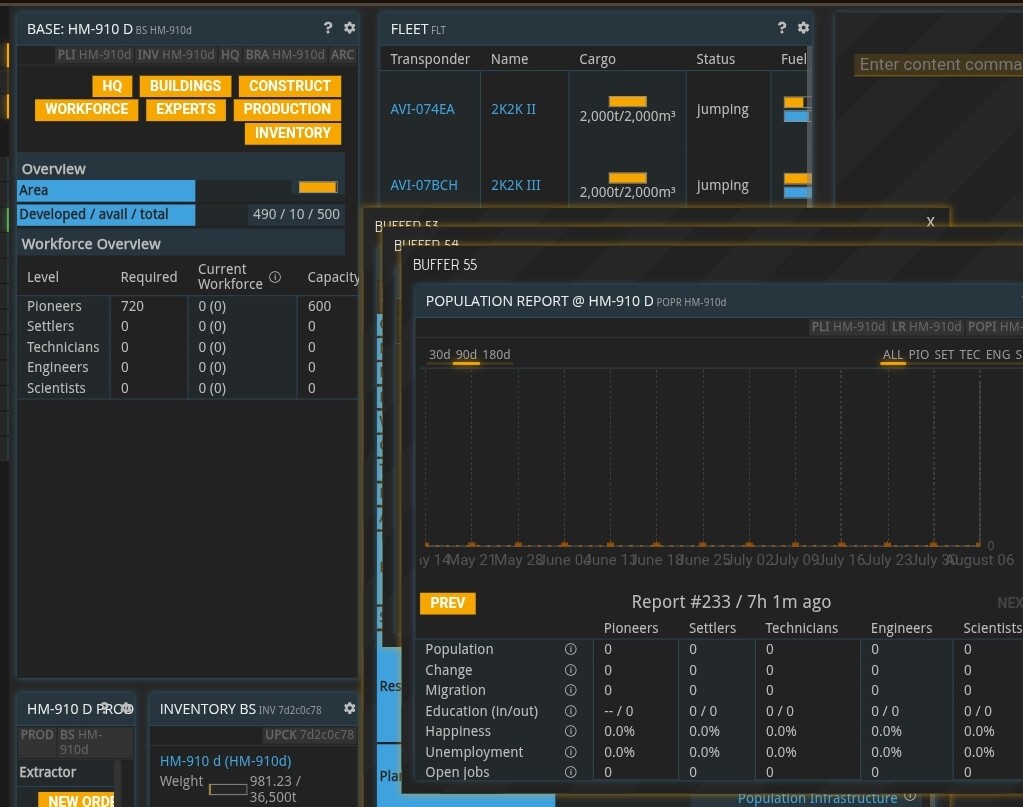
Task: Go to the PREV population report
Action: pos(448,603)
